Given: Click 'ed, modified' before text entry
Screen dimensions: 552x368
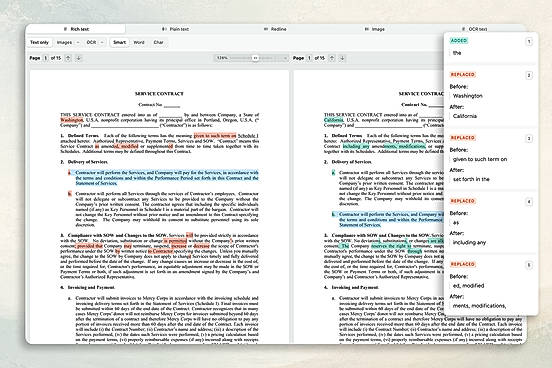Looking at the screenshot, I should pos(468,286).
